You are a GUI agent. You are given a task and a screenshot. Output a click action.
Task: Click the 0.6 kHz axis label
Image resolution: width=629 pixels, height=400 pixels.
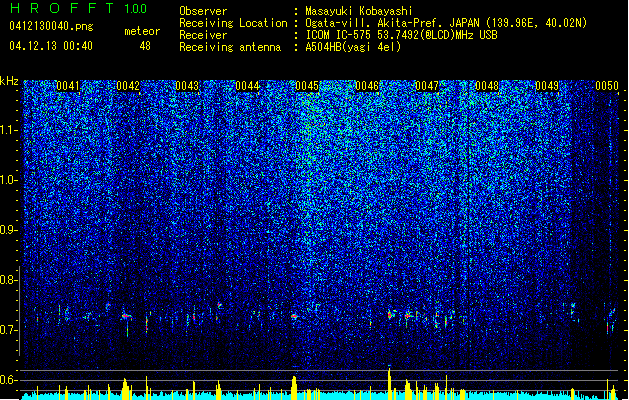click(9, 380)
